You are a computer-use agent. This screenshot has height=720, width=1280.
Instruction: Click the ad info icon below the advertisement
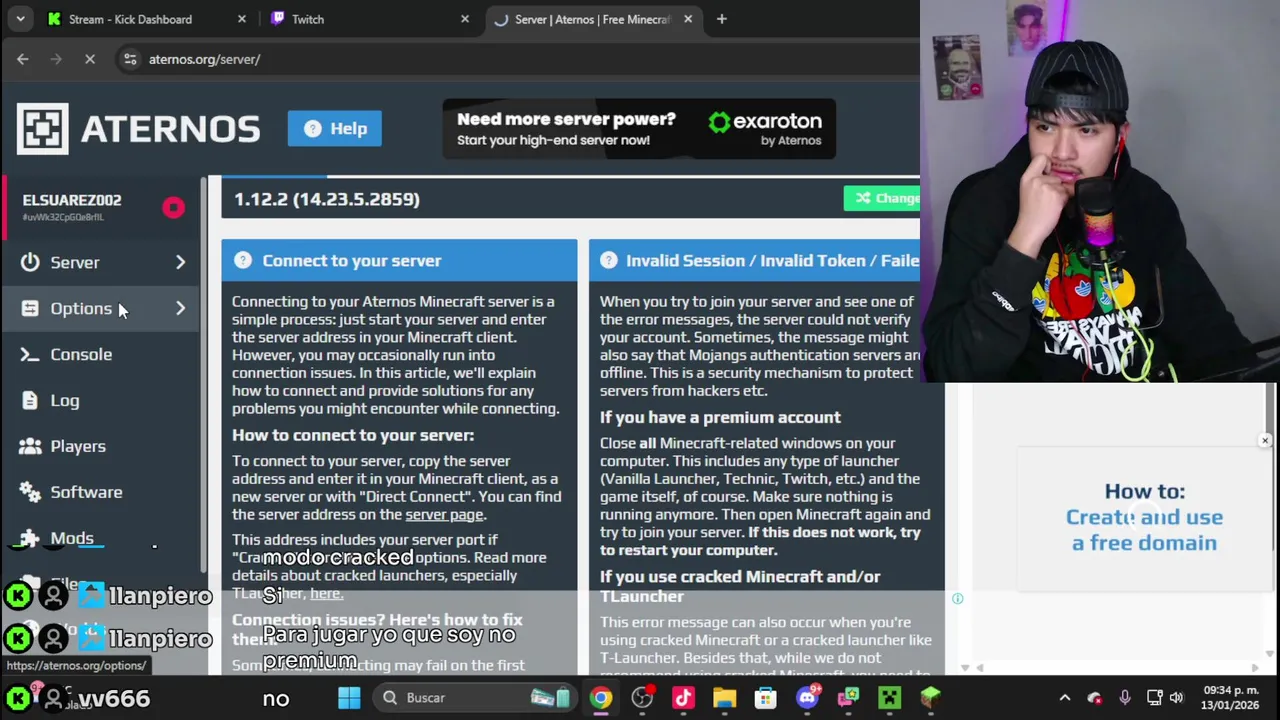coord(957,599)
